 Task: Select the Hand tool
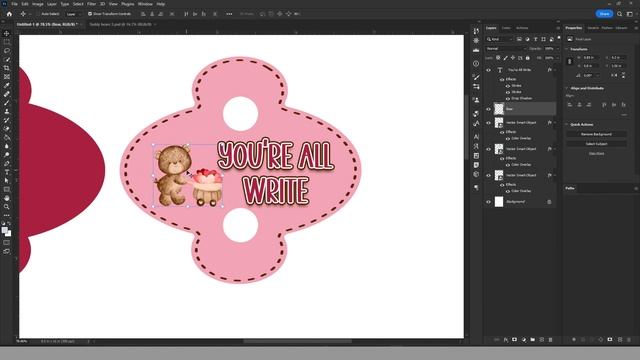pos(7,198)
